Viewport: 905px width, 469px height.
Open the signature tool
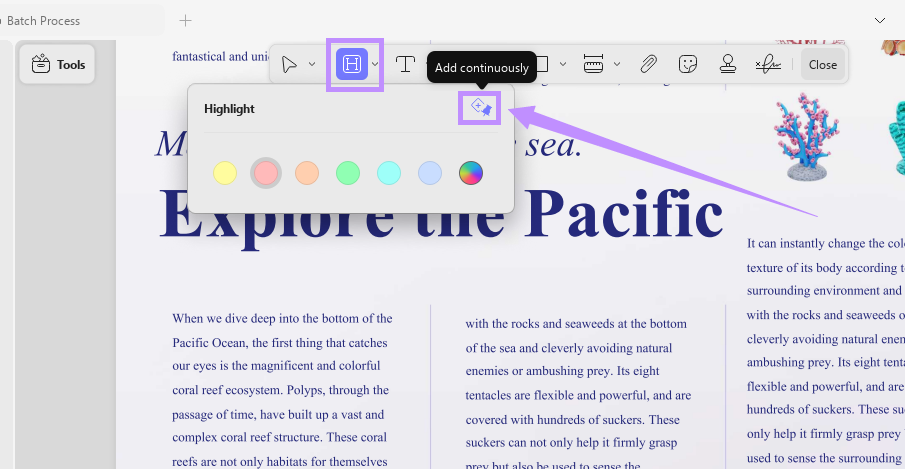click(x=768, y=65)
